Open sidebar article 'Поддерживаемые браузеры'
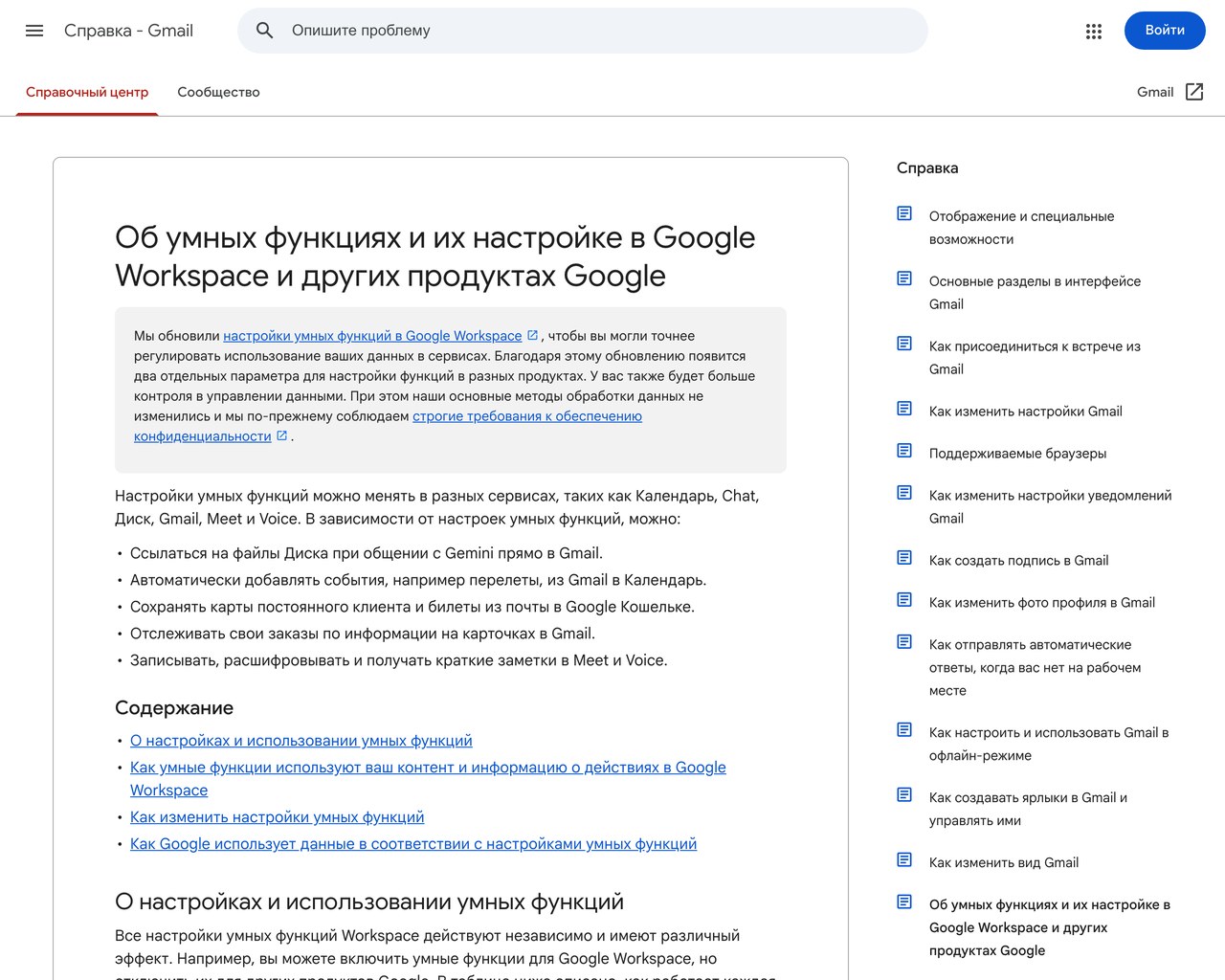Screen dimensions: 1225x980 coord(1017,454)
